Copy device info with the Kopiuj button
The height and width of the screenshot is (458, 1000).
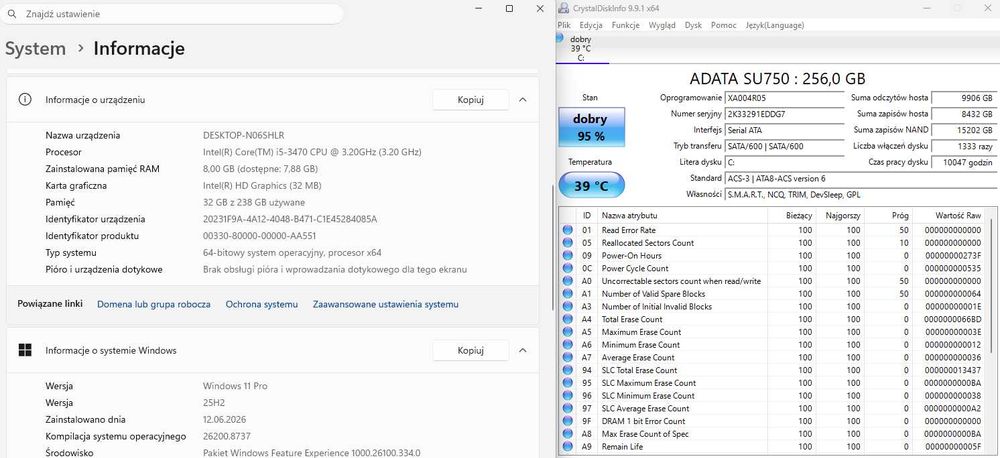tap(471, 100)
